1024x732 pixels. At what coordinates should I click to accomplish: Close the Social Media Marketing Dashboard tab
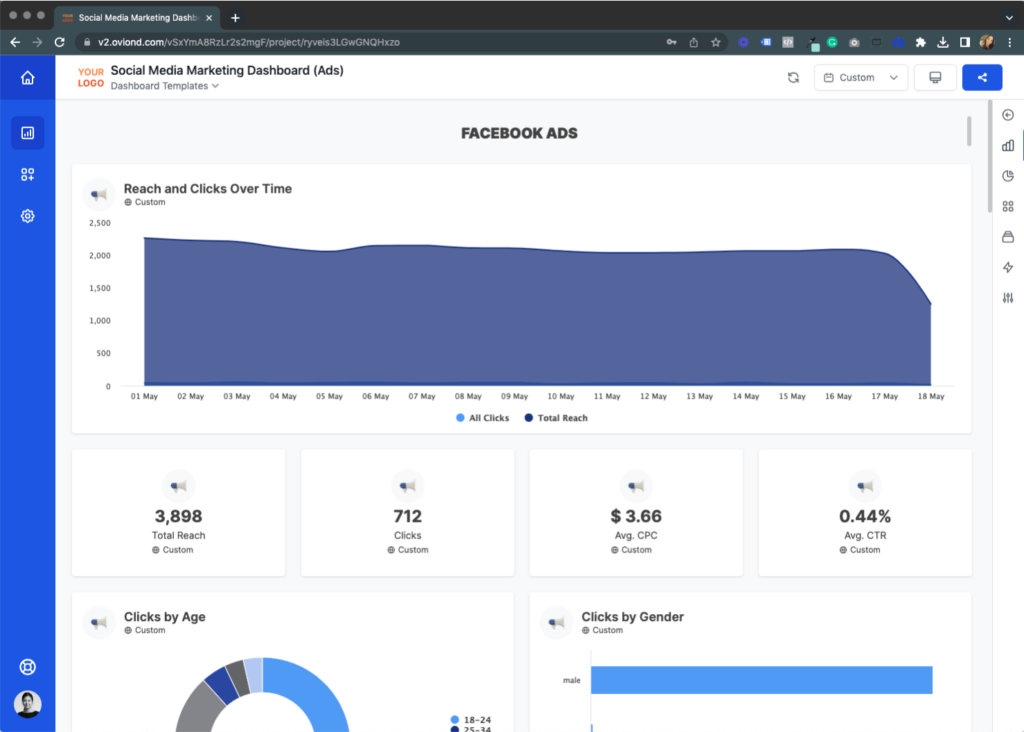(209, 18)
